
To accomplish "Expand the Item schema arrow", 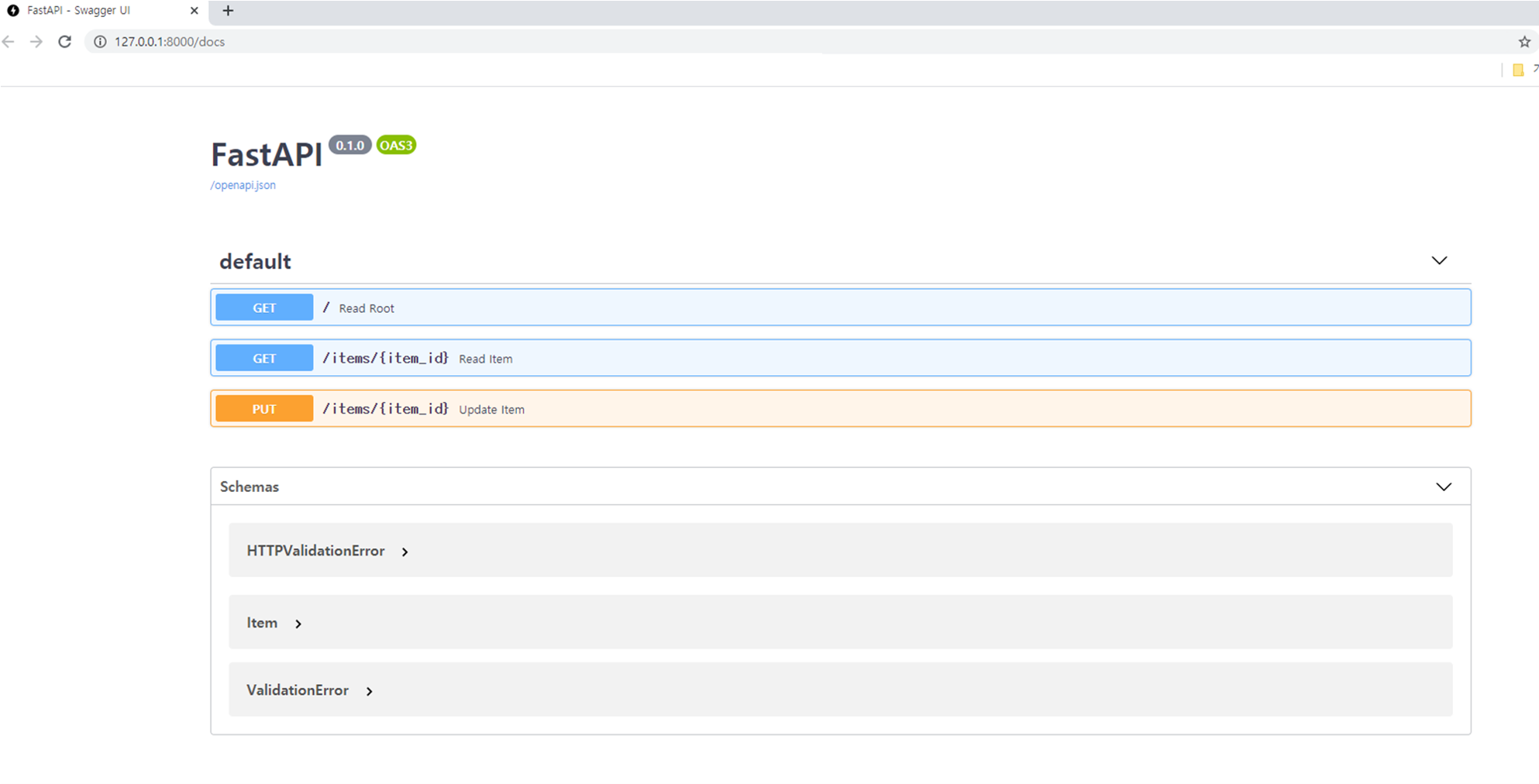I will 298,624.
